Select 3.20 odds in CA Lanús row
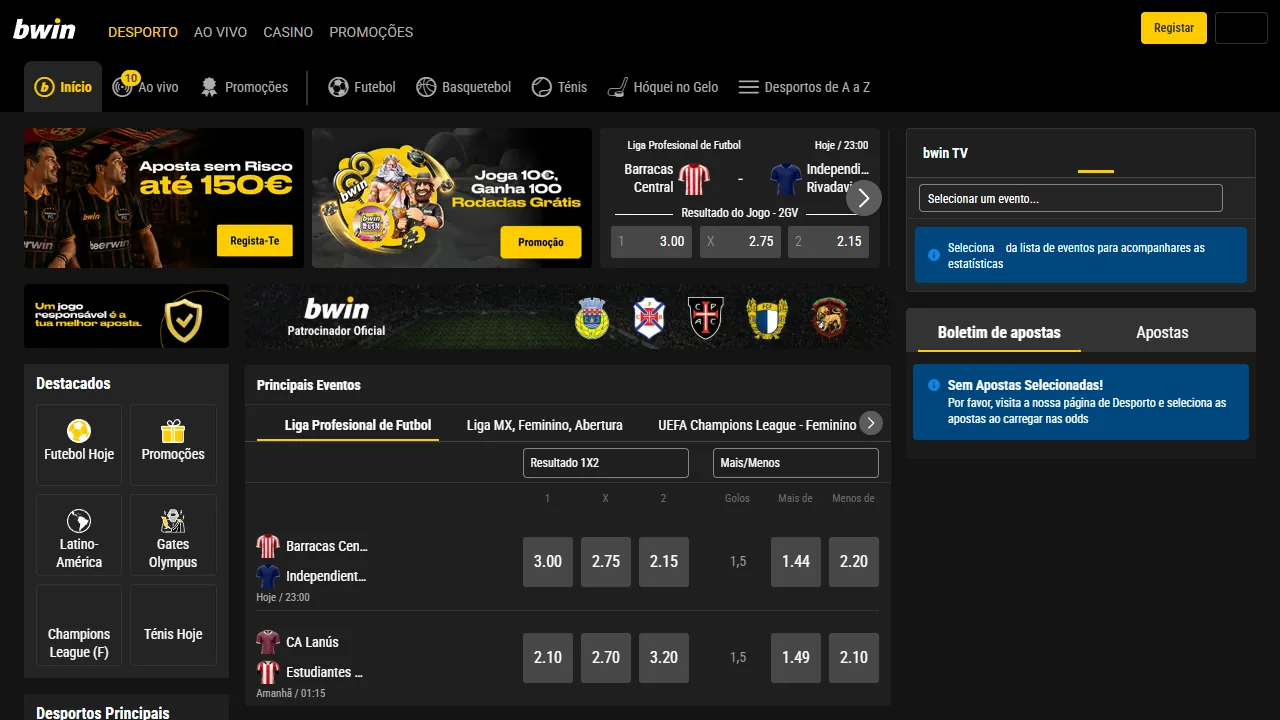The width and height of the screenshot is (1280, 720). [x=664, y=658]
